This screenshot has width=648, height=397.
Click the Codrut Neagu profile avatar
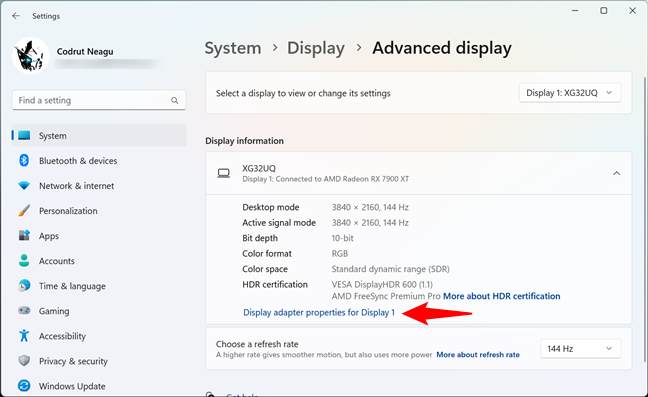point(31,56)
